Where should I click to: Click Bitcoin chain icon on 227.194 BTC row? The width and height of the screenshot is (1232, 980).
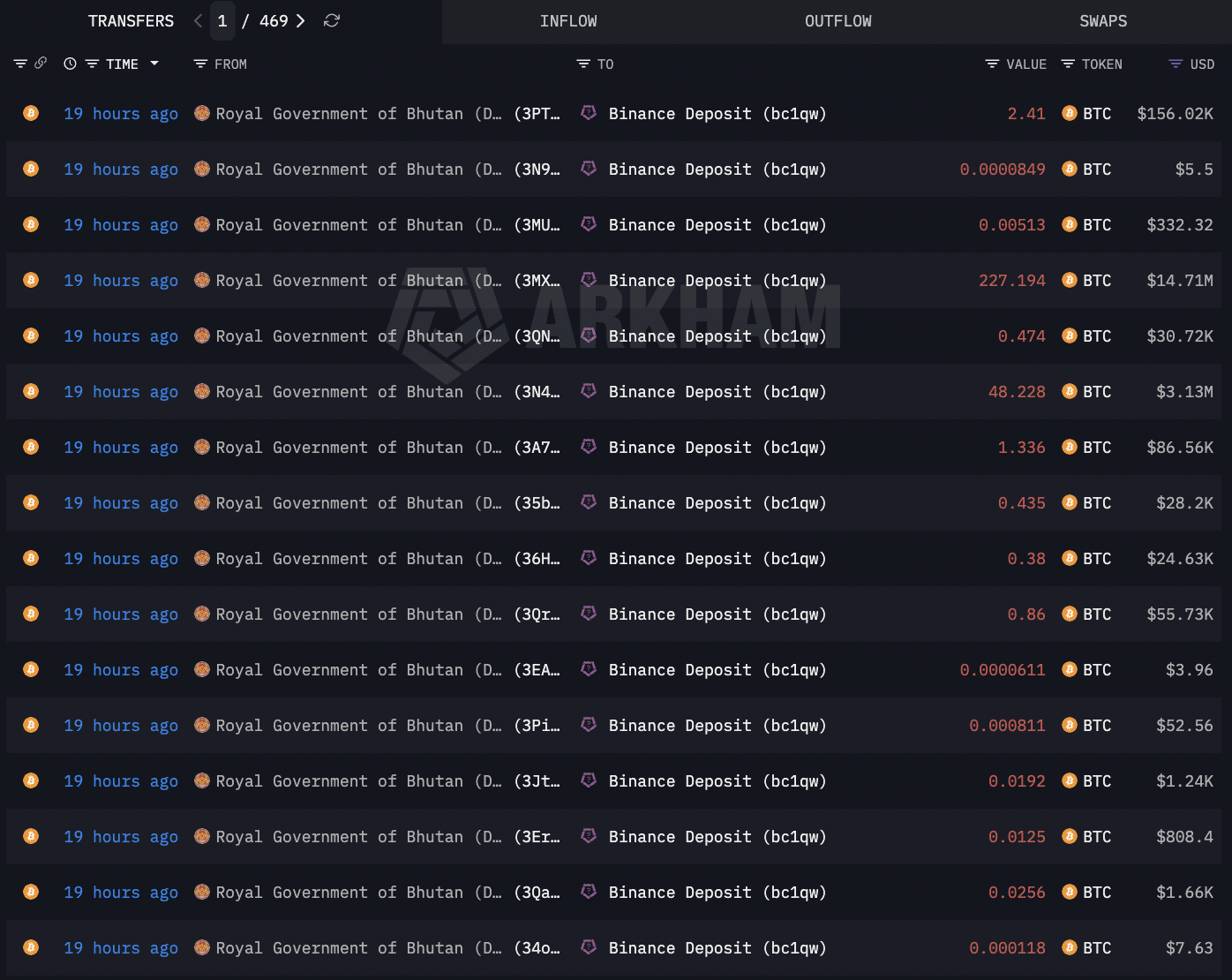pos(31,280)
